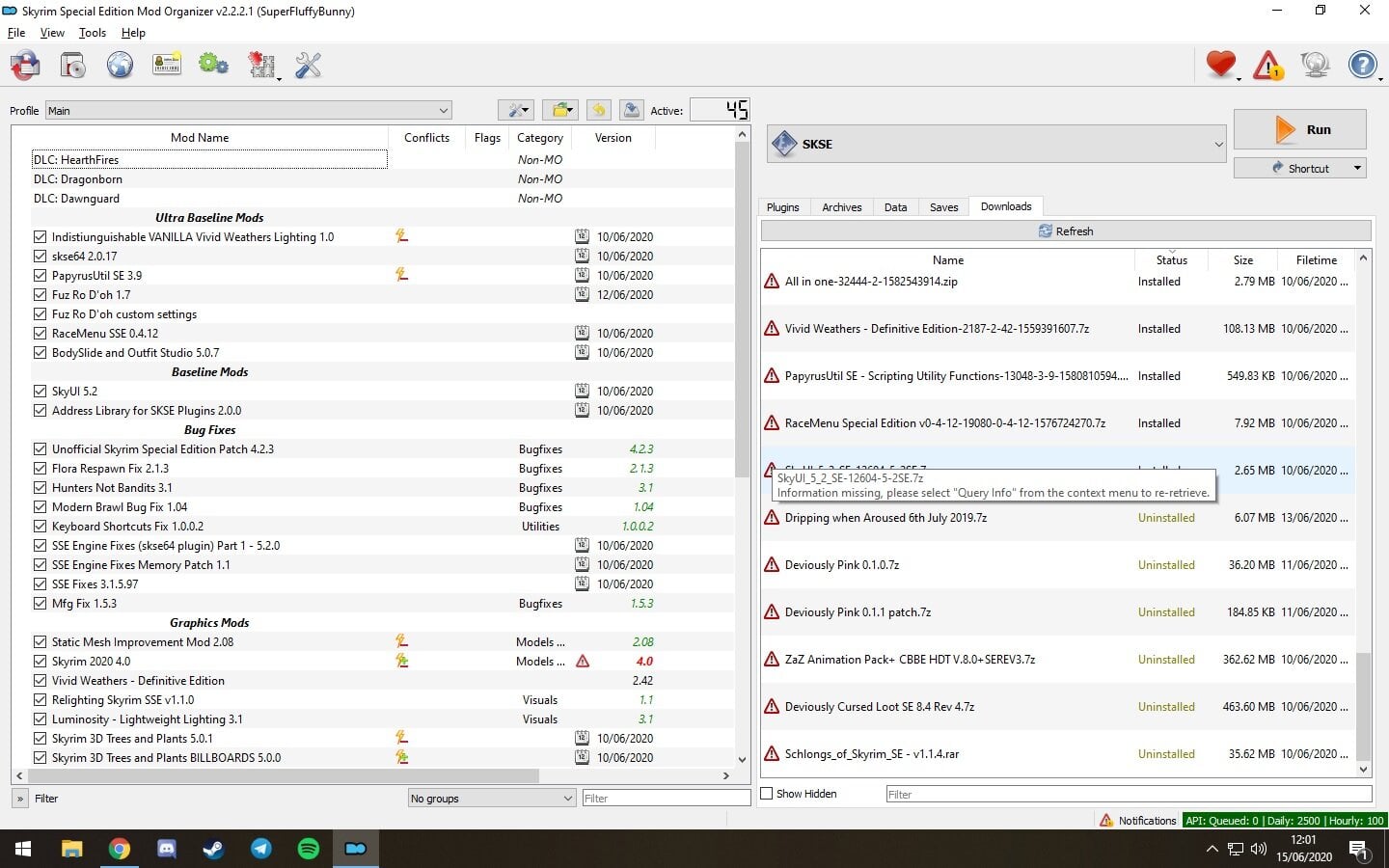
Task: Click the Refresh downloads button
Action: pyautogui.click(x=1065, y=231)
